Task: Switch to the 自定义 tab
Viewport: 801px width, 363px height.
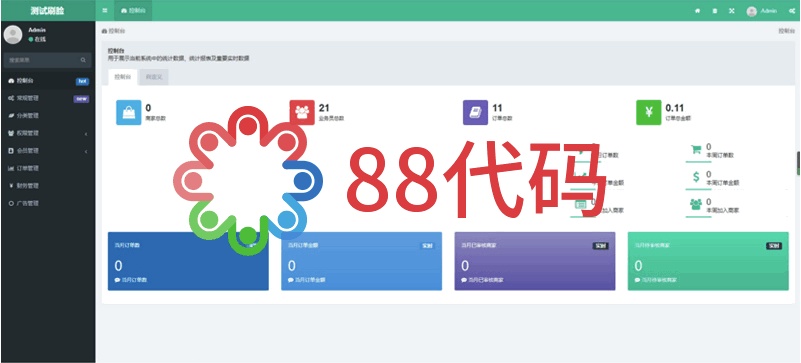Action: [153, 77]
